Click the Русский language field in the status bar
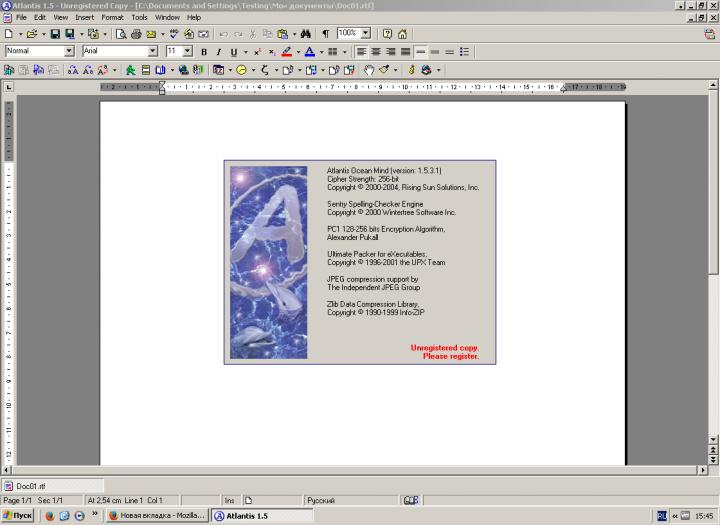 pos(351,500)
